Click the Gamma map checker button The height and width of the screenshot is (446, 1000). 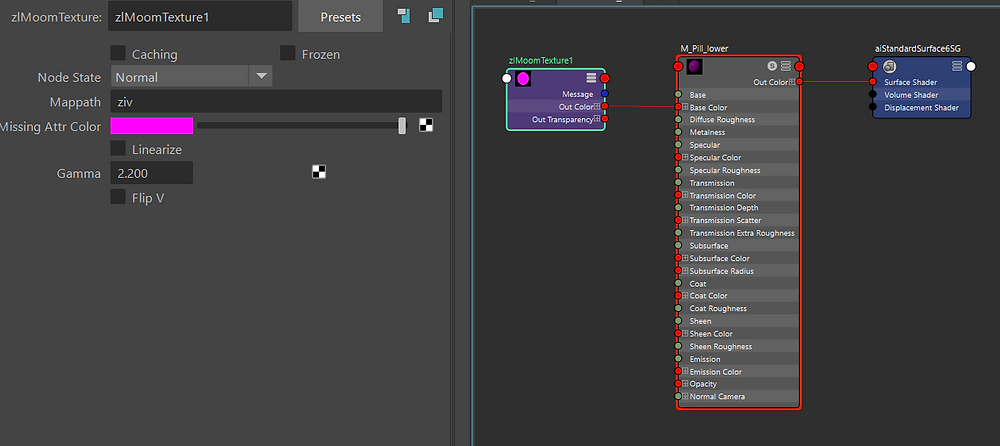[x=319, y=172]
